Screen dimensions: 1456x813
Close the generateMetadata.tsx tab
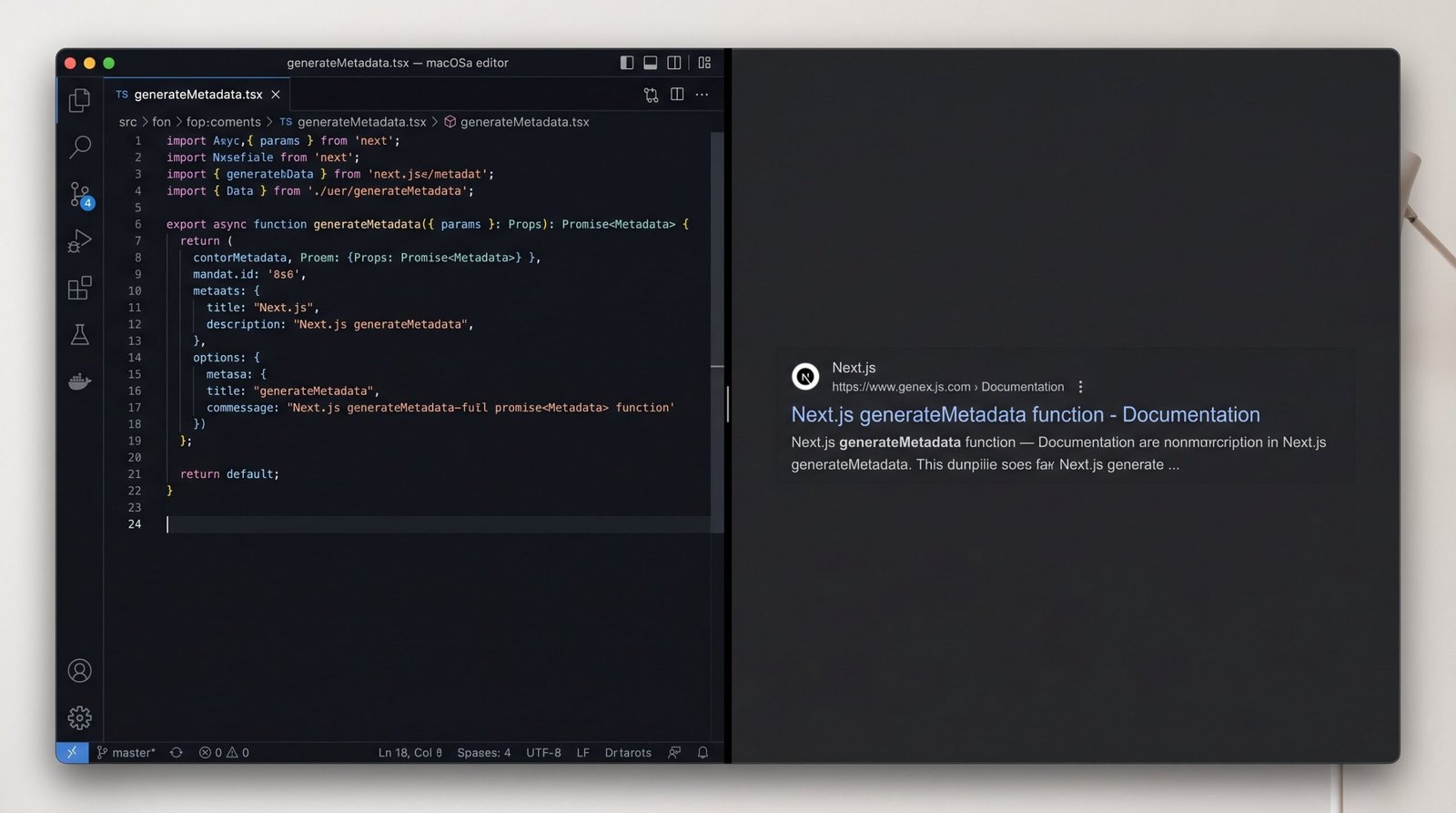point(276,95)
